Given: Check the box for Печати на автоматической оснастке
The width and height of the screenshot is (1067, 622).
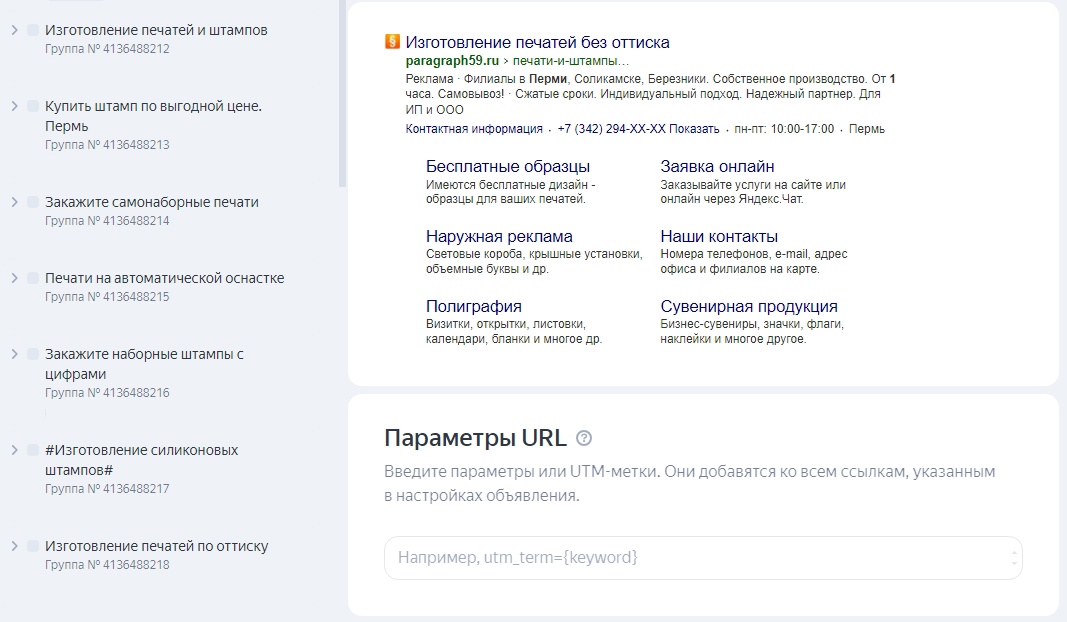Looking at the screenshot, I should (33, 278).
